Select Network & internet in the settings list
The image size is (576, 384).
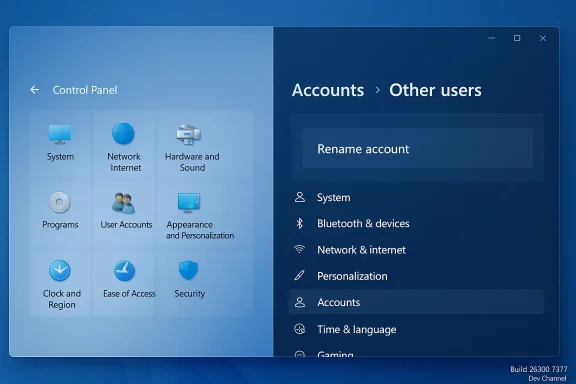416,250
